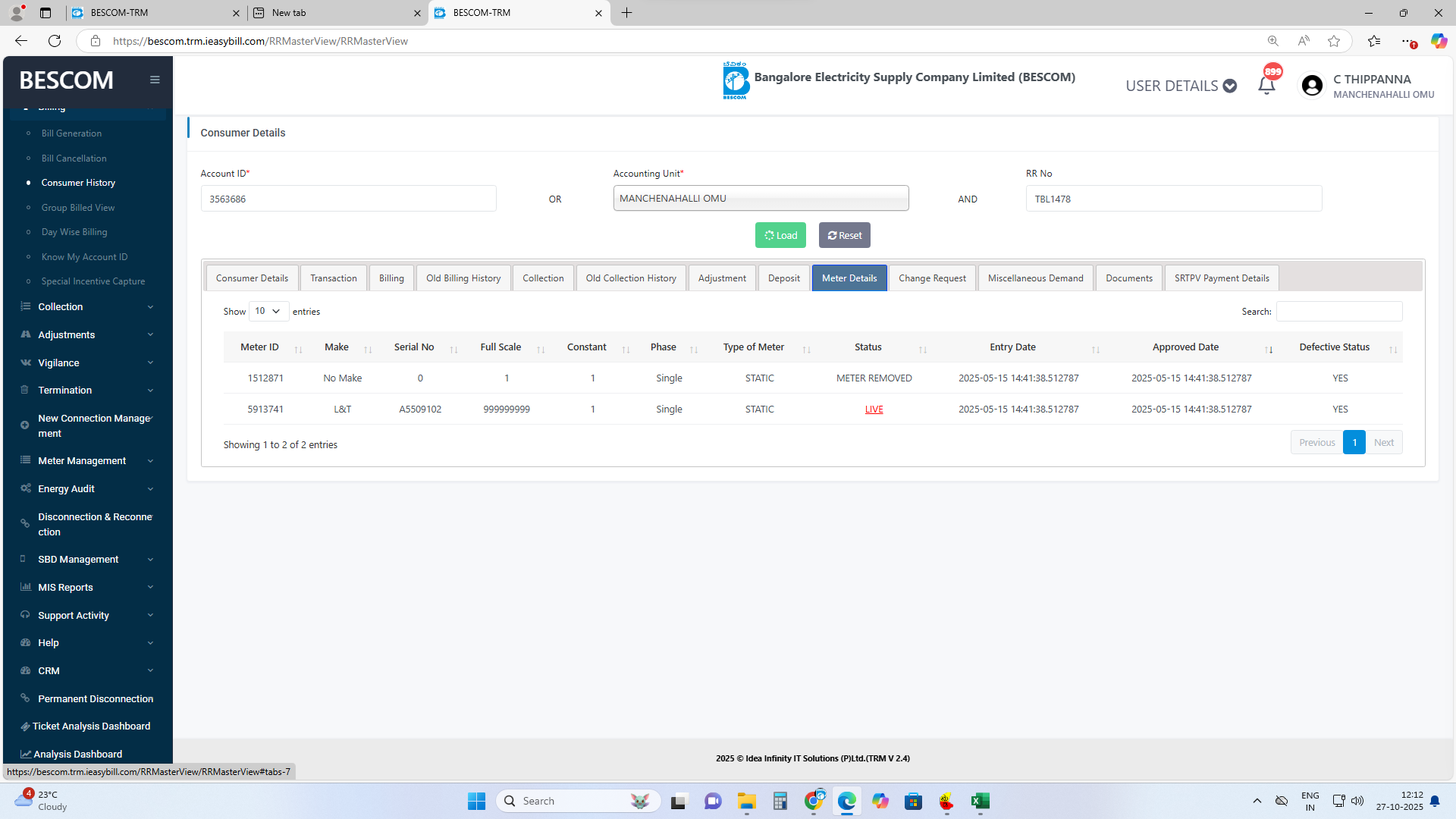This screenshot has height=819, width=1456.
Task: Sort table by Status column
Action: click(x=868, y=347)
